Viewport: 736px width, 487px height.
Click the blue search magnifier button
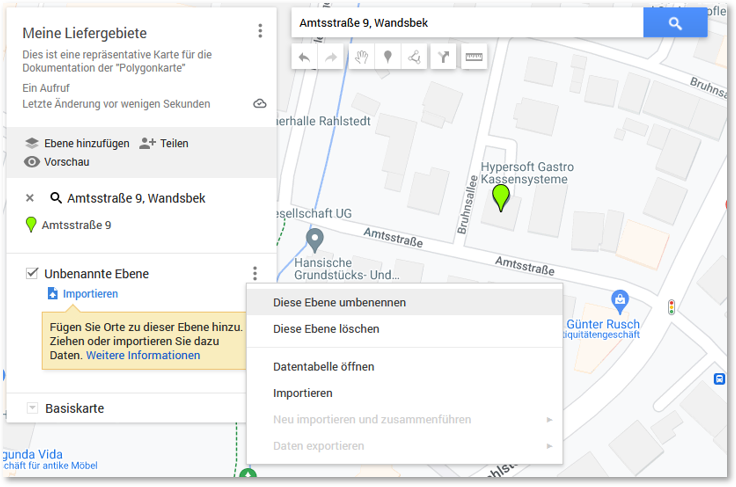point(675,23)
